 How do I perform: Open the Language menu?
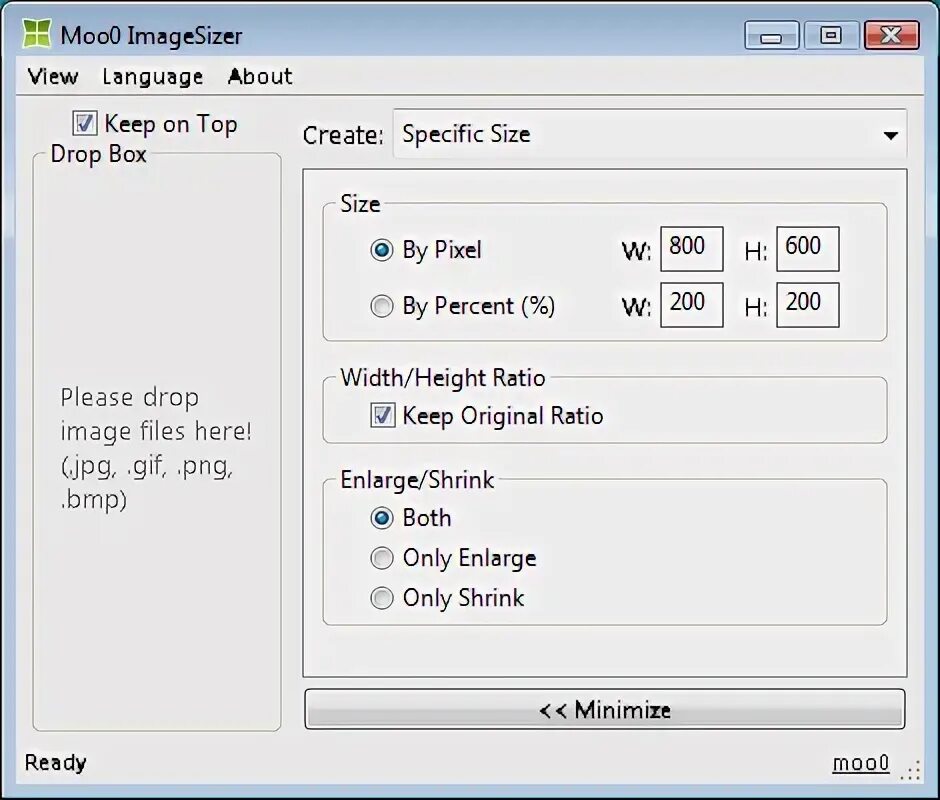point(153,77)
